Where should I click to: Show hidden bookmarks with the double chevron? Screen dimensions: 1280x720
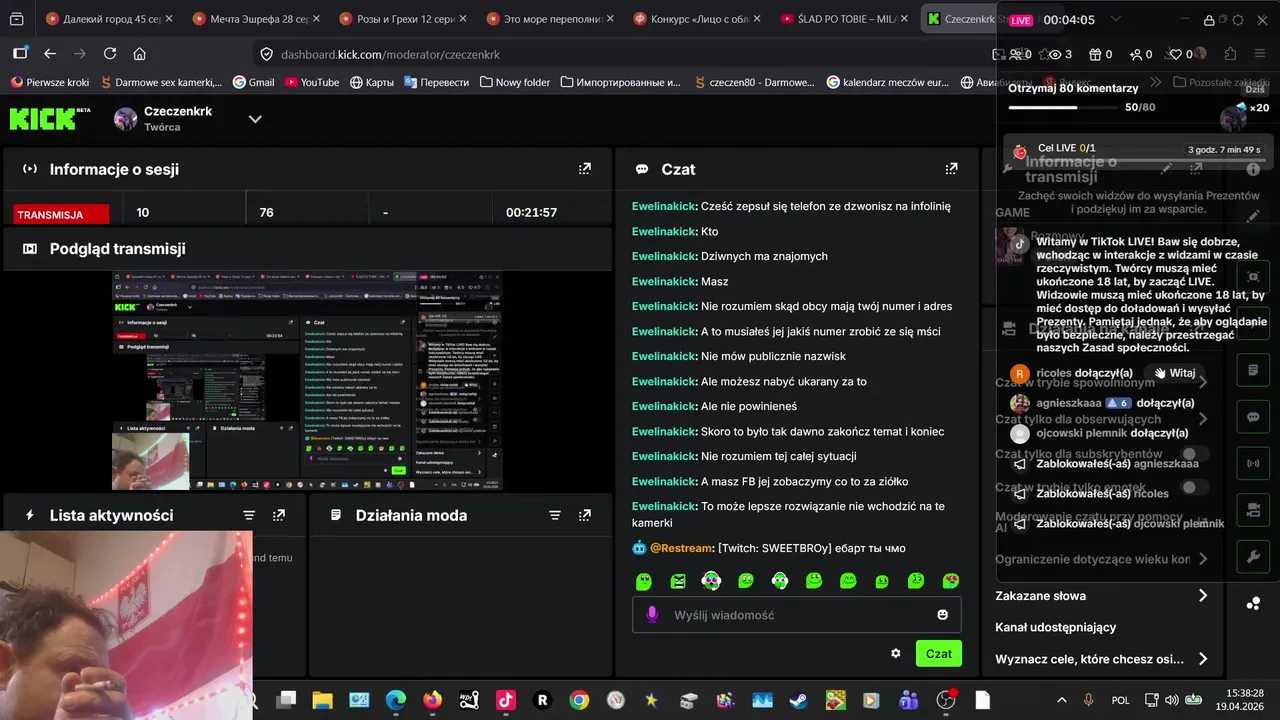[x=1156, y=82]
